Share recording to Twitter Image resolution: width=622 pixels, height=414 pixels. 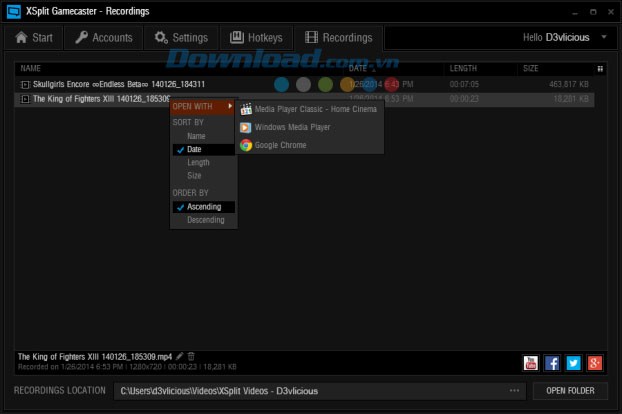click(x=574, y=363)
